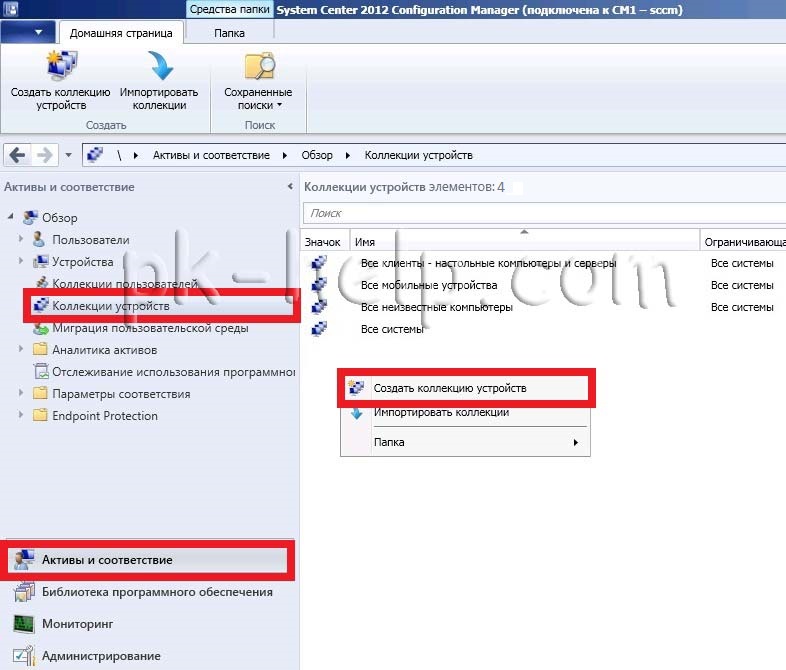Click the back navigation arrow
This screenshot has width=786, height=670.
coord(18,155)
